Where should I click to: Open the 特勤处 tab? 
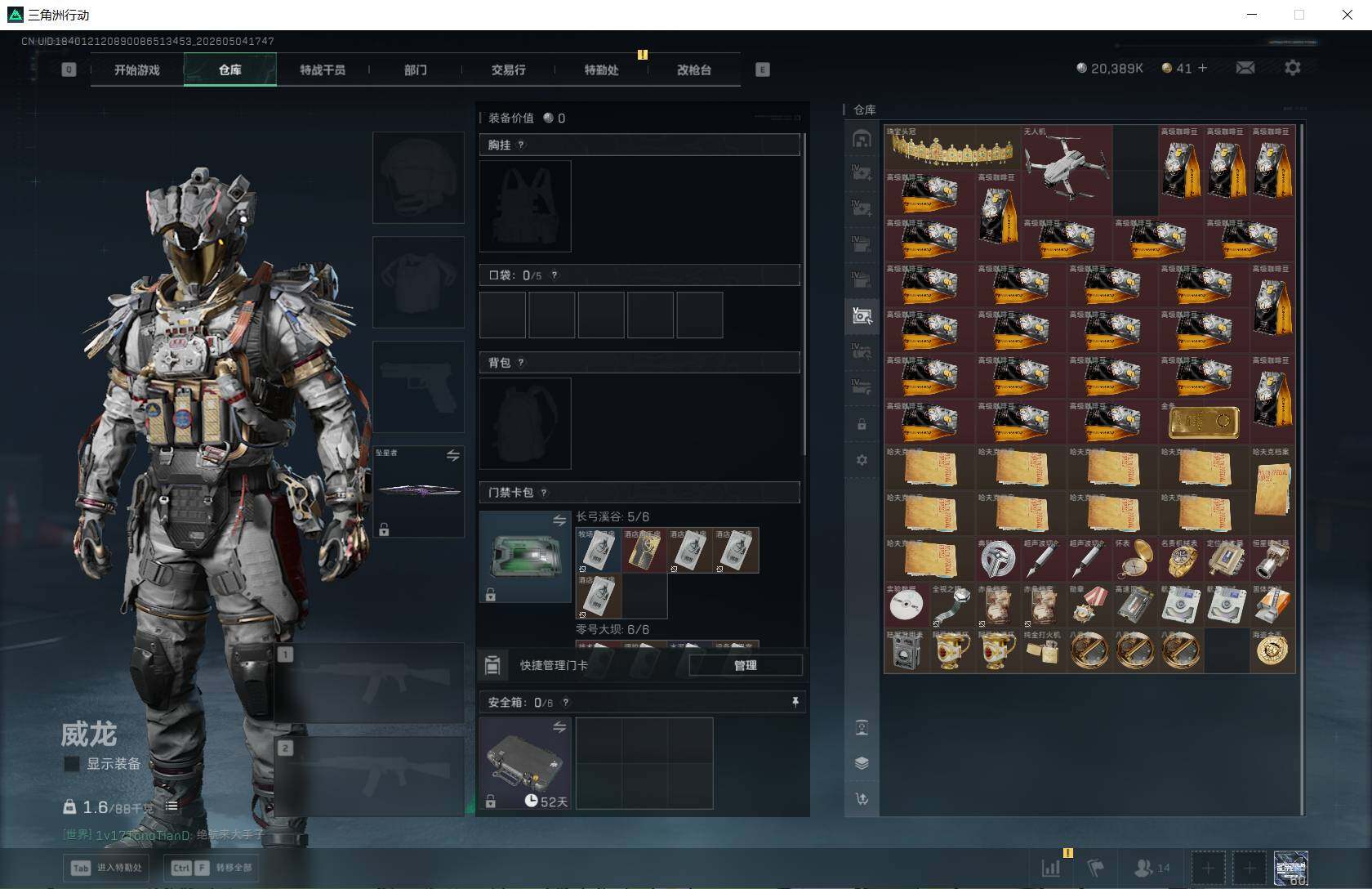601,69
